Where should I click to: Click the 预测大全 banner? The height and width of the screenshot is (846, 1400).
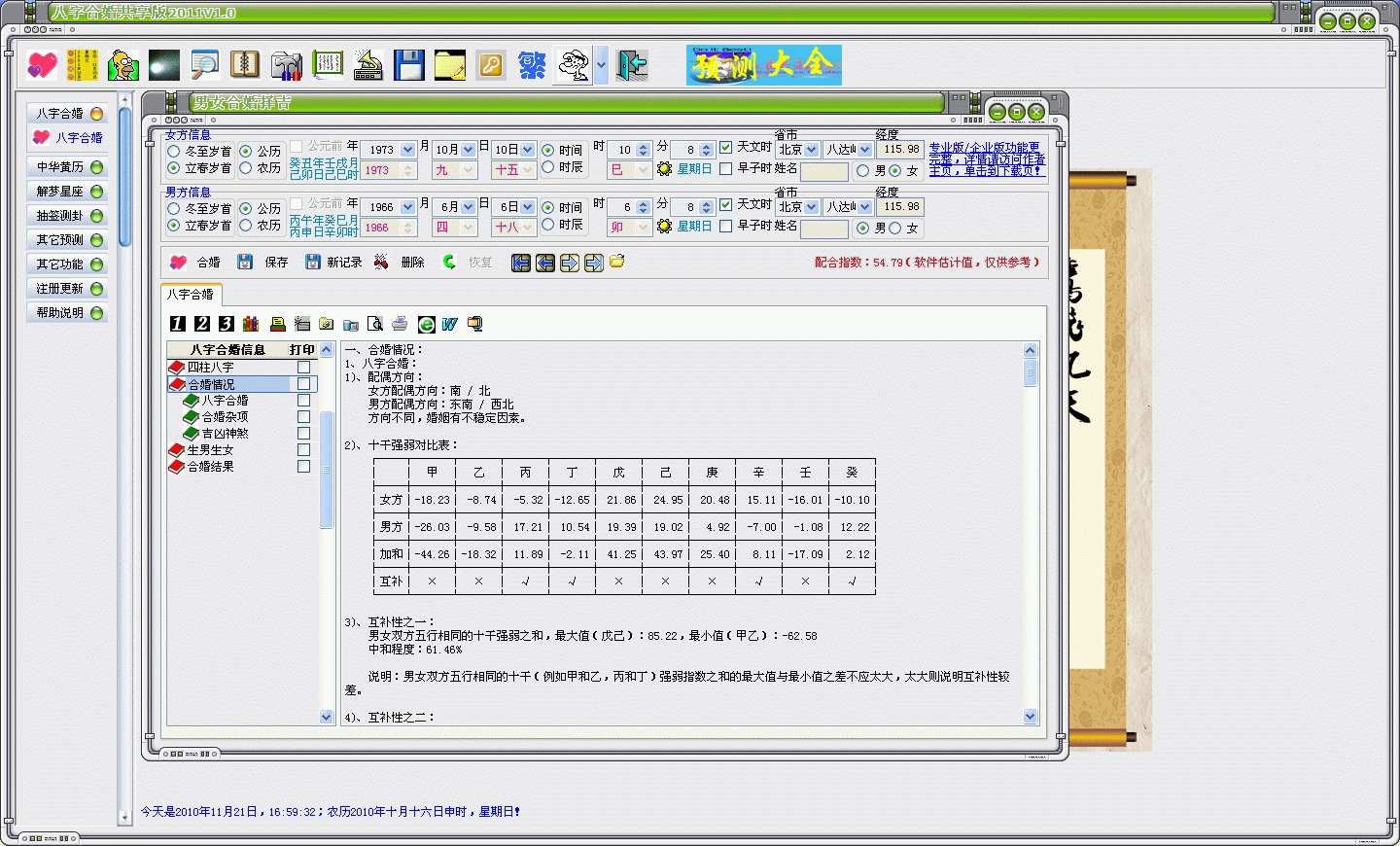[x=764, y=65]
